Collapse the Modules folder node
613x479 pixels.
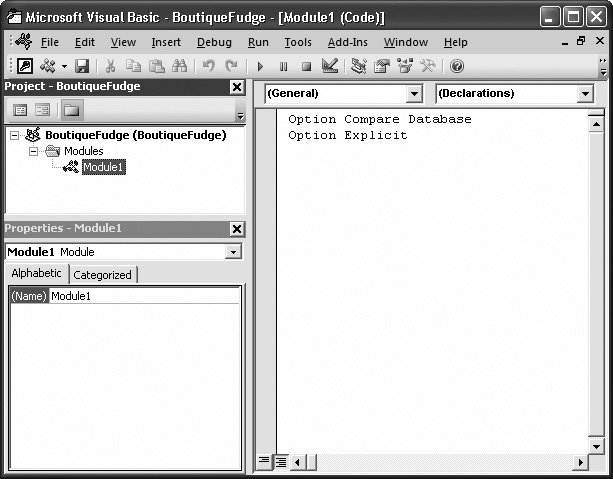click(34, 151)
